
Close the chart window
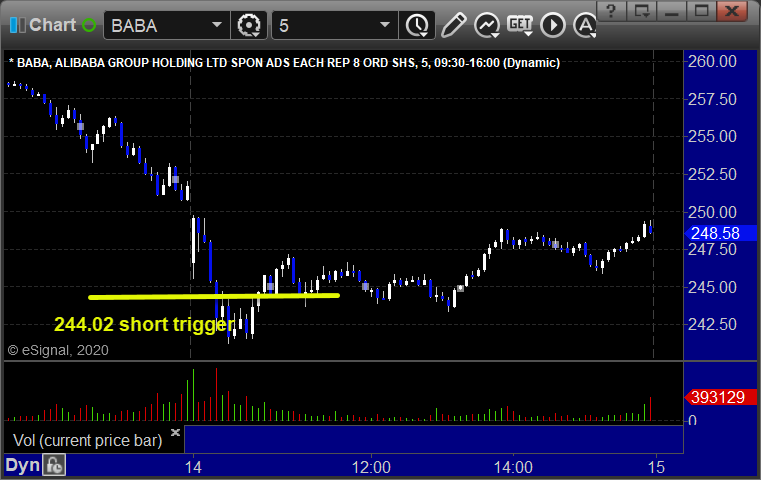tap(732, 11)
